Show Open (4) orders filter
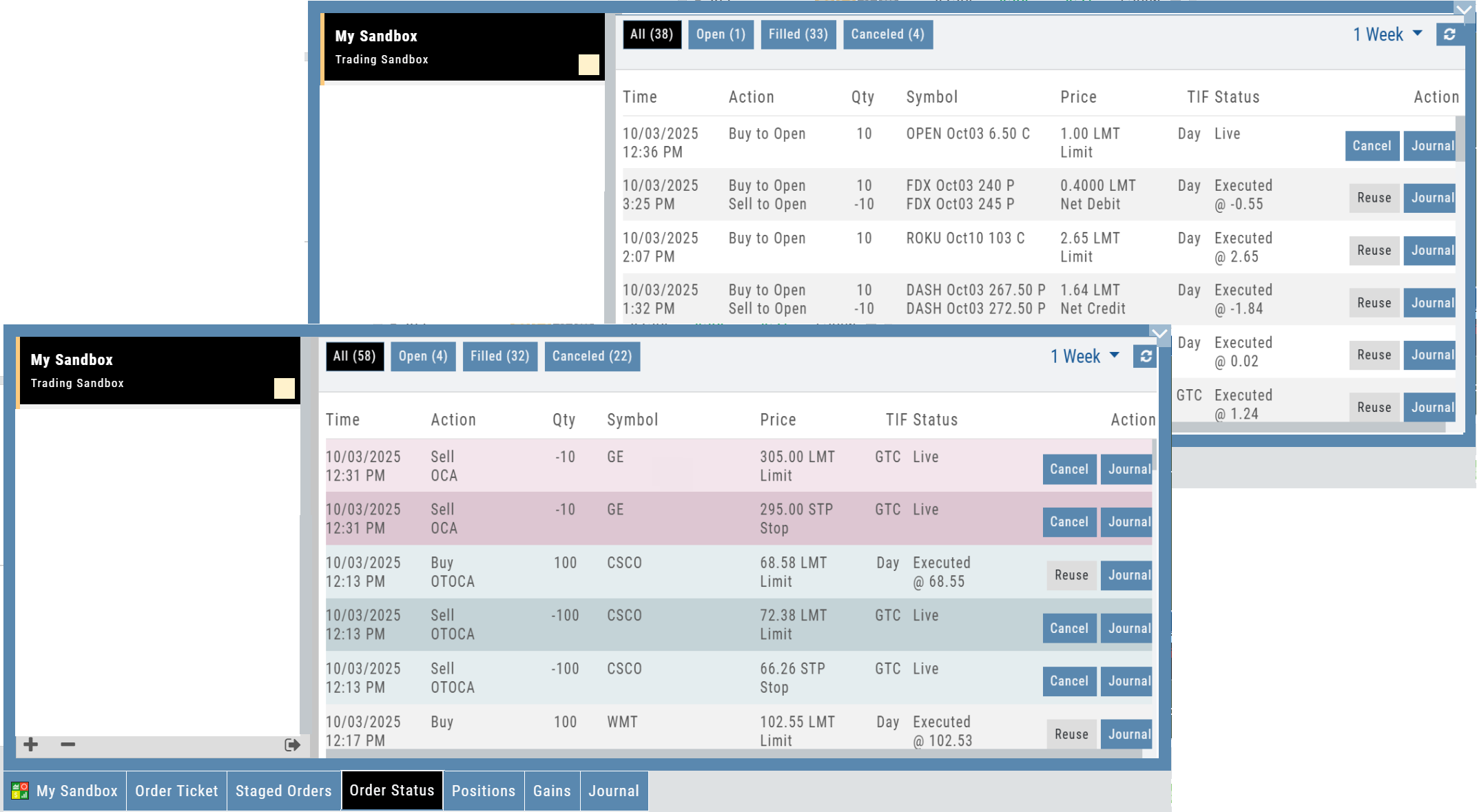The image size is (1477, 812). coord(422,356)
